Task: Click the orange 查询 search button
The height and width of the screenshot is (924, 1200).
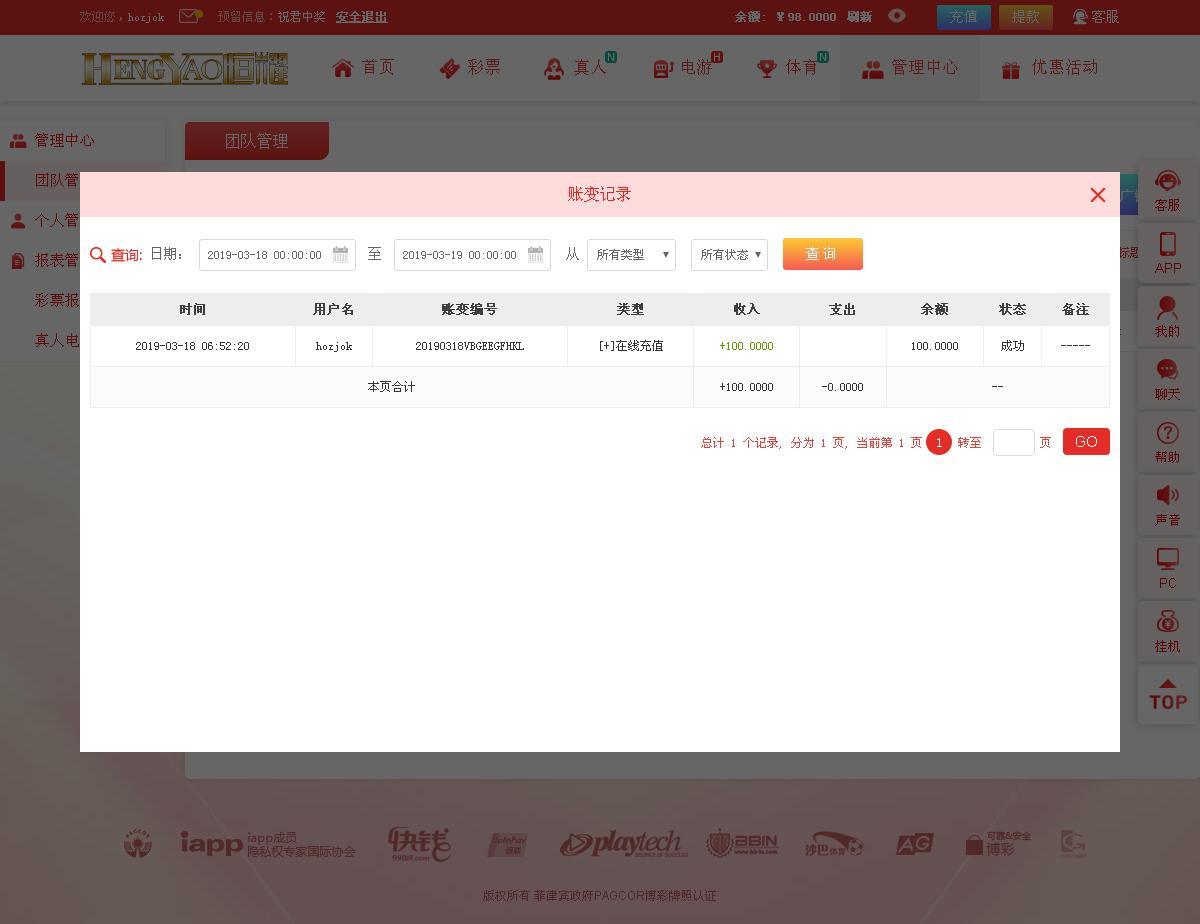Action: coord(822,254)
